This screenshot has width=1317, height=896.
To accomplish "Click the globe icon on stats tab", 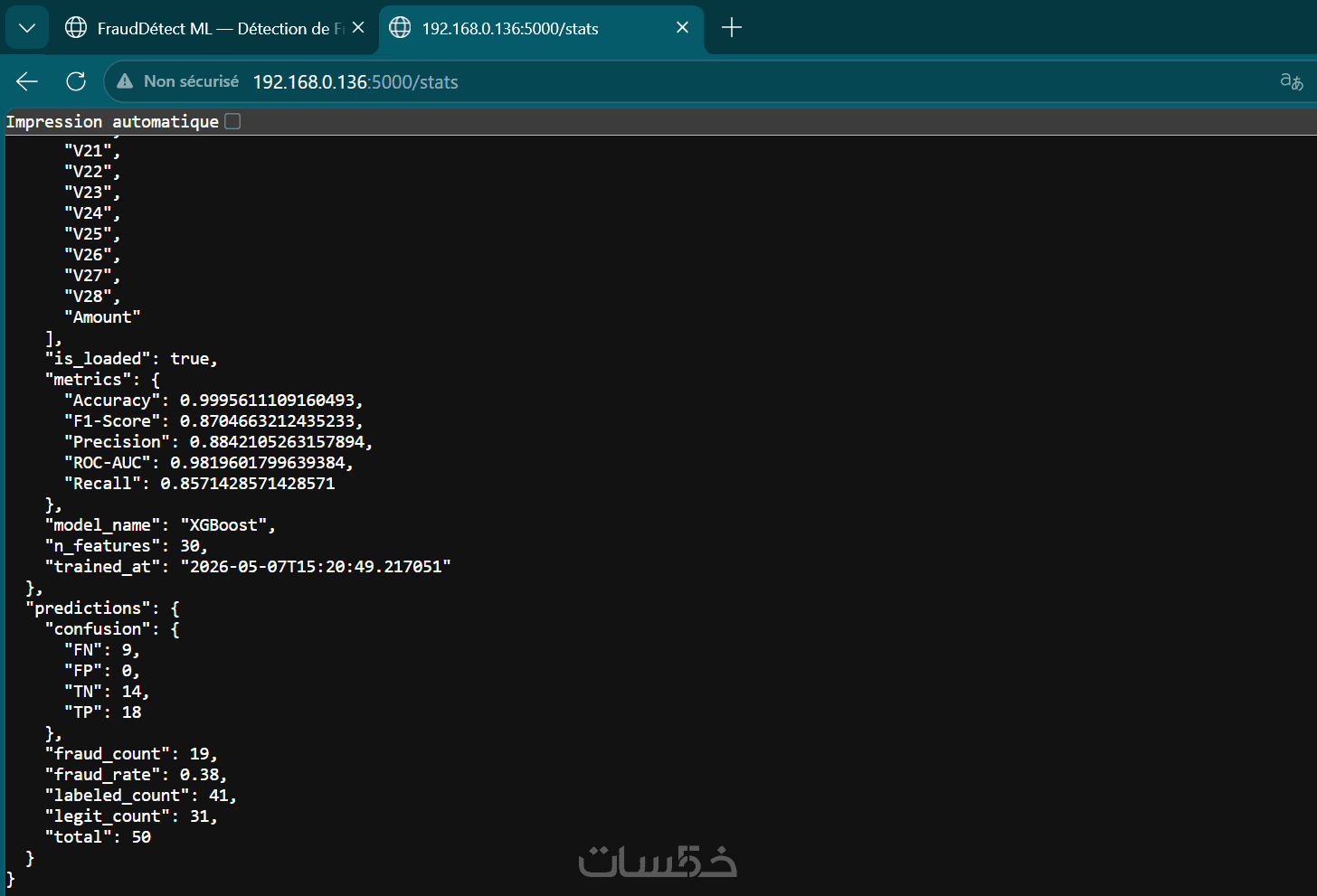I will click(x=400, y=28).
